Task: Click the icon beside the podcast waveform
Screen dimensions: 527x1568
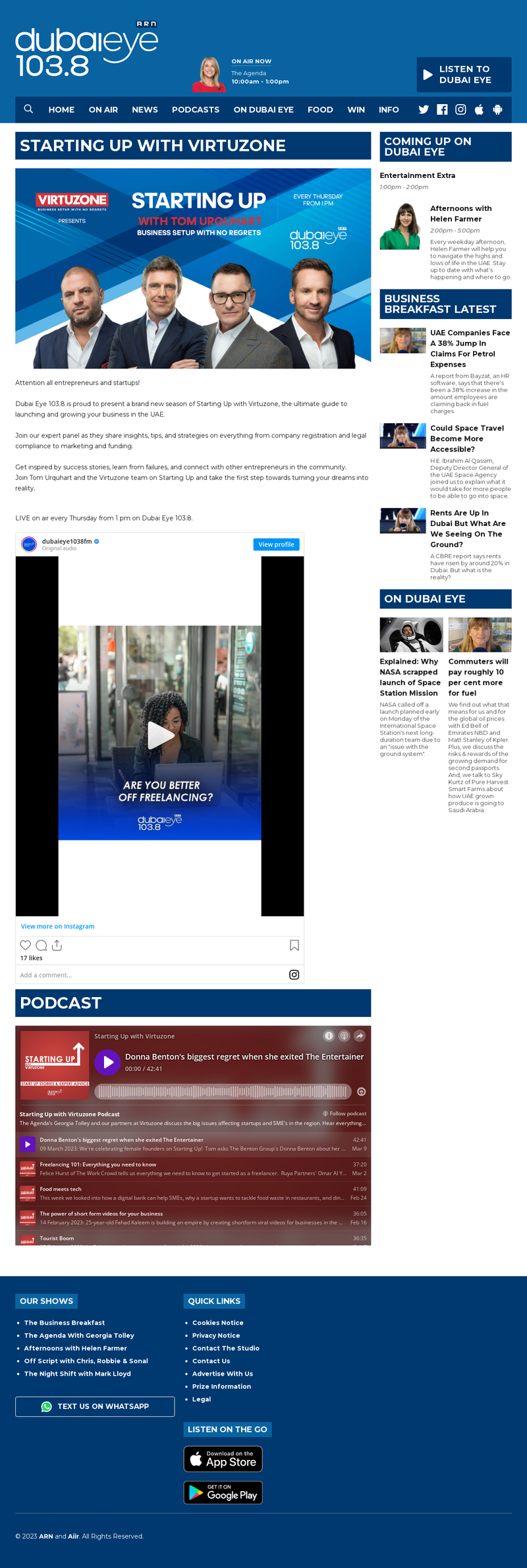Action: (361, 1091)
